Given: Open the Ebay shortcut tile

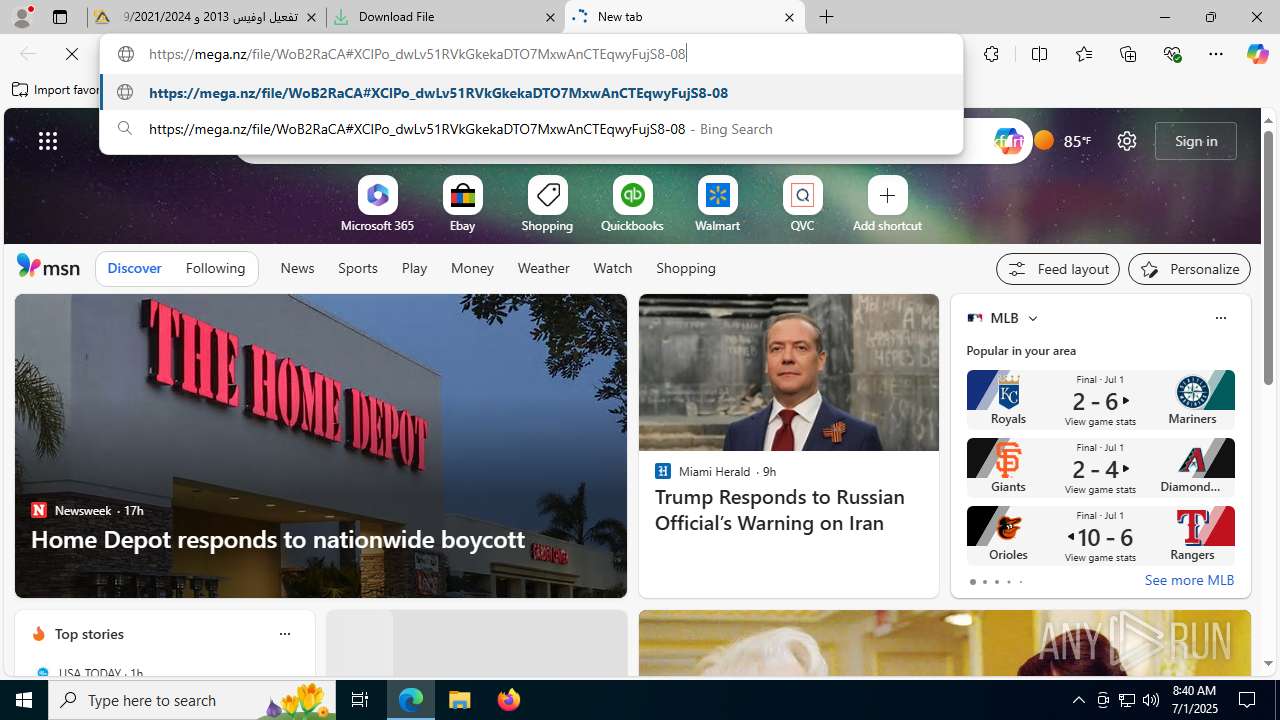Looking at the screenshot, I should (x=462, y=206).
